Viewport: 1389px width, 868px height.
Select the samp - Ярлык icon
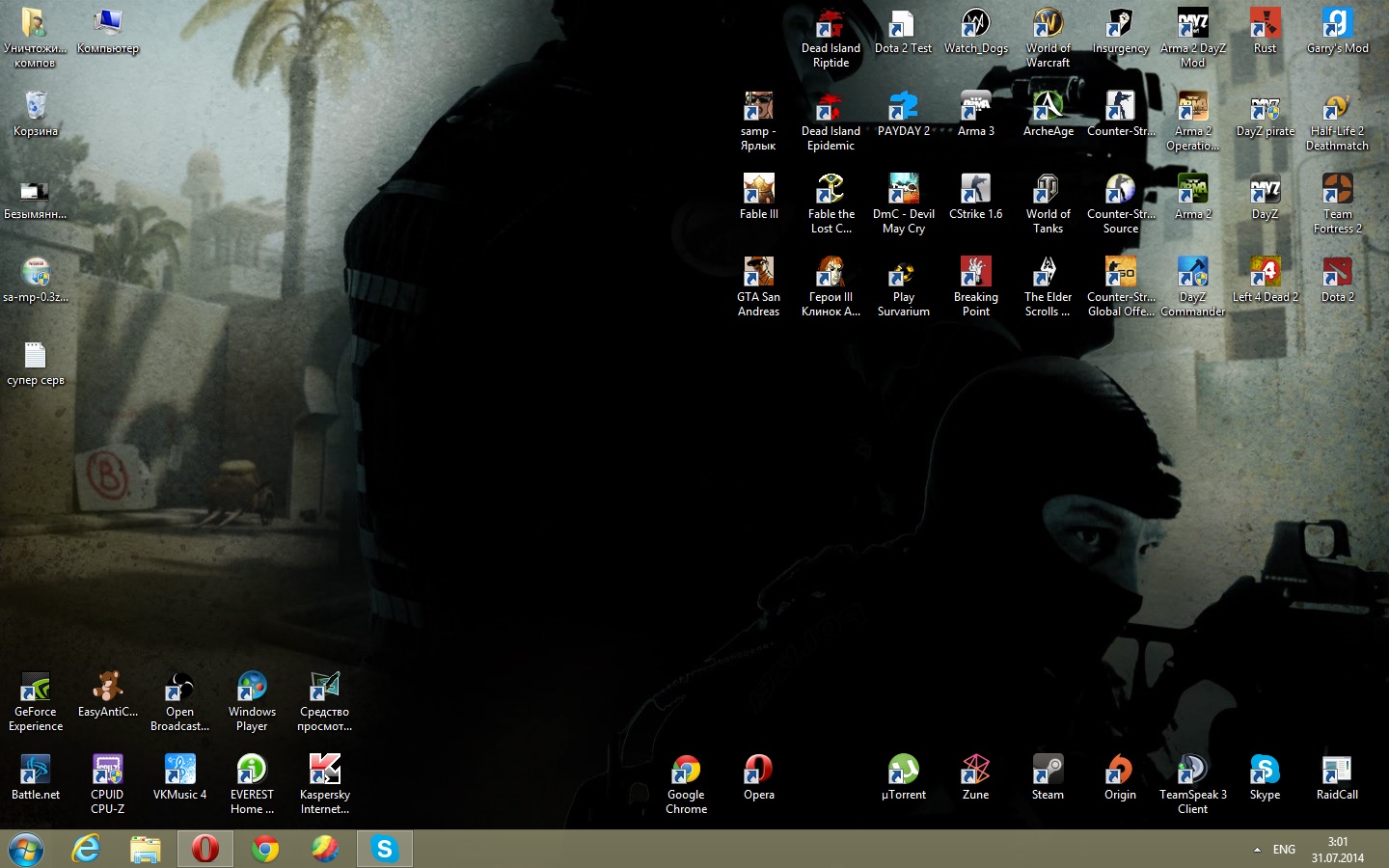758,122
